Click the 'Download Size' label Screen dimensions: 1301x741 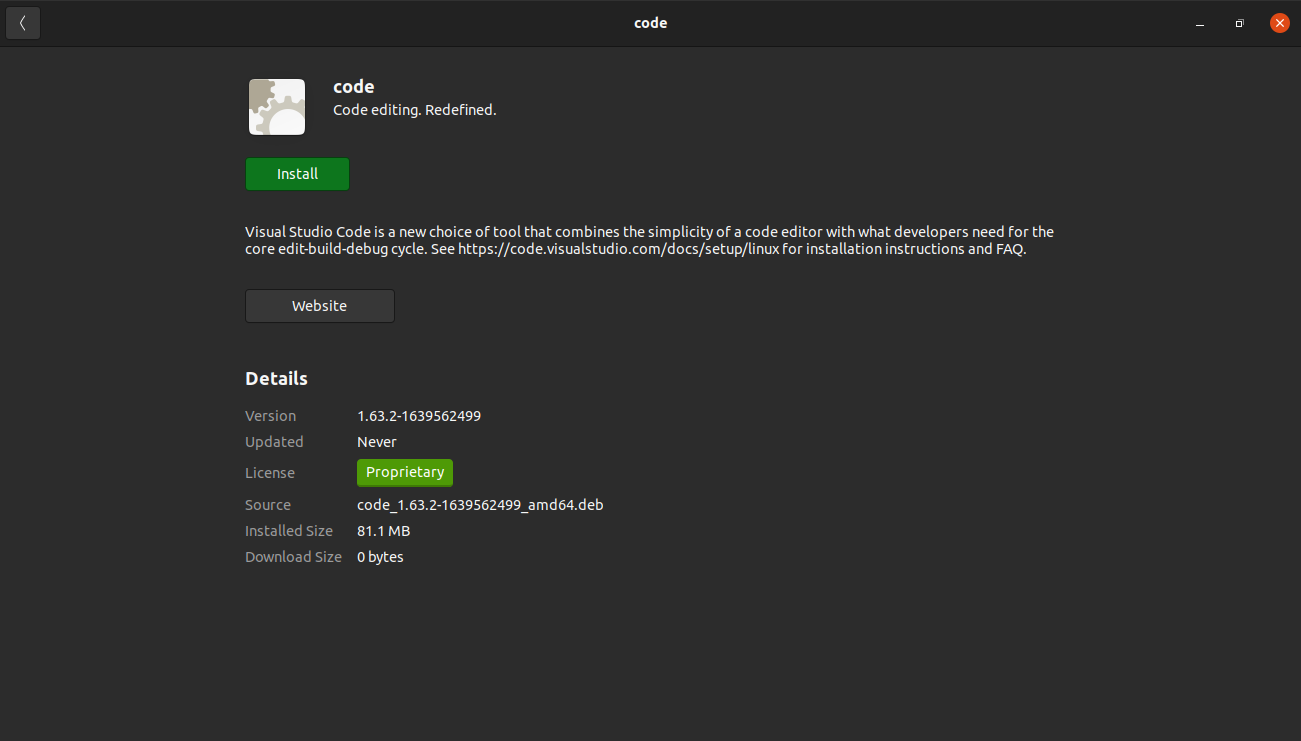293,557
